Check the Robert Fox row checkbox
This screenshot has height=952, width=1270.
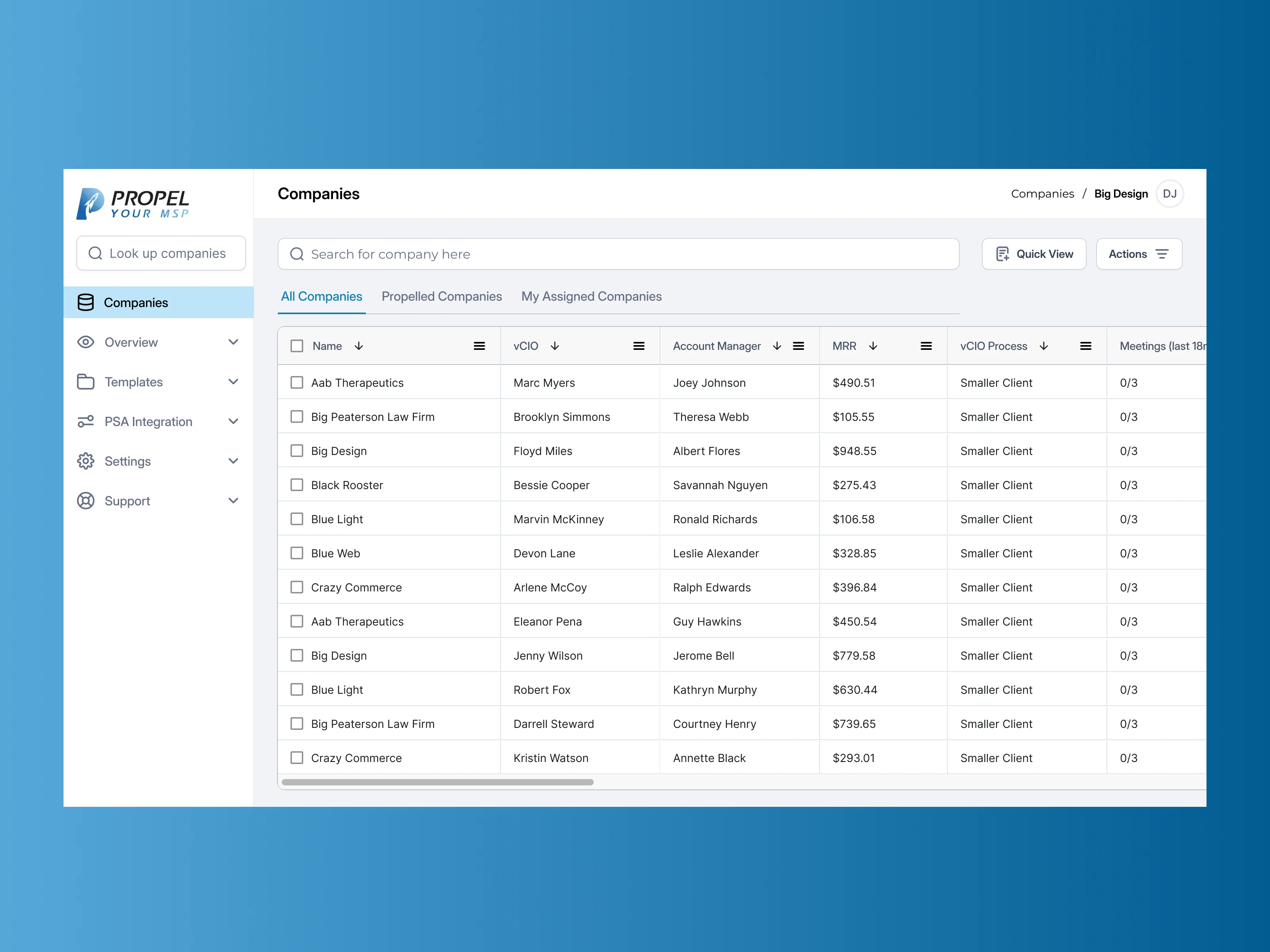click(x=297, y=689)
